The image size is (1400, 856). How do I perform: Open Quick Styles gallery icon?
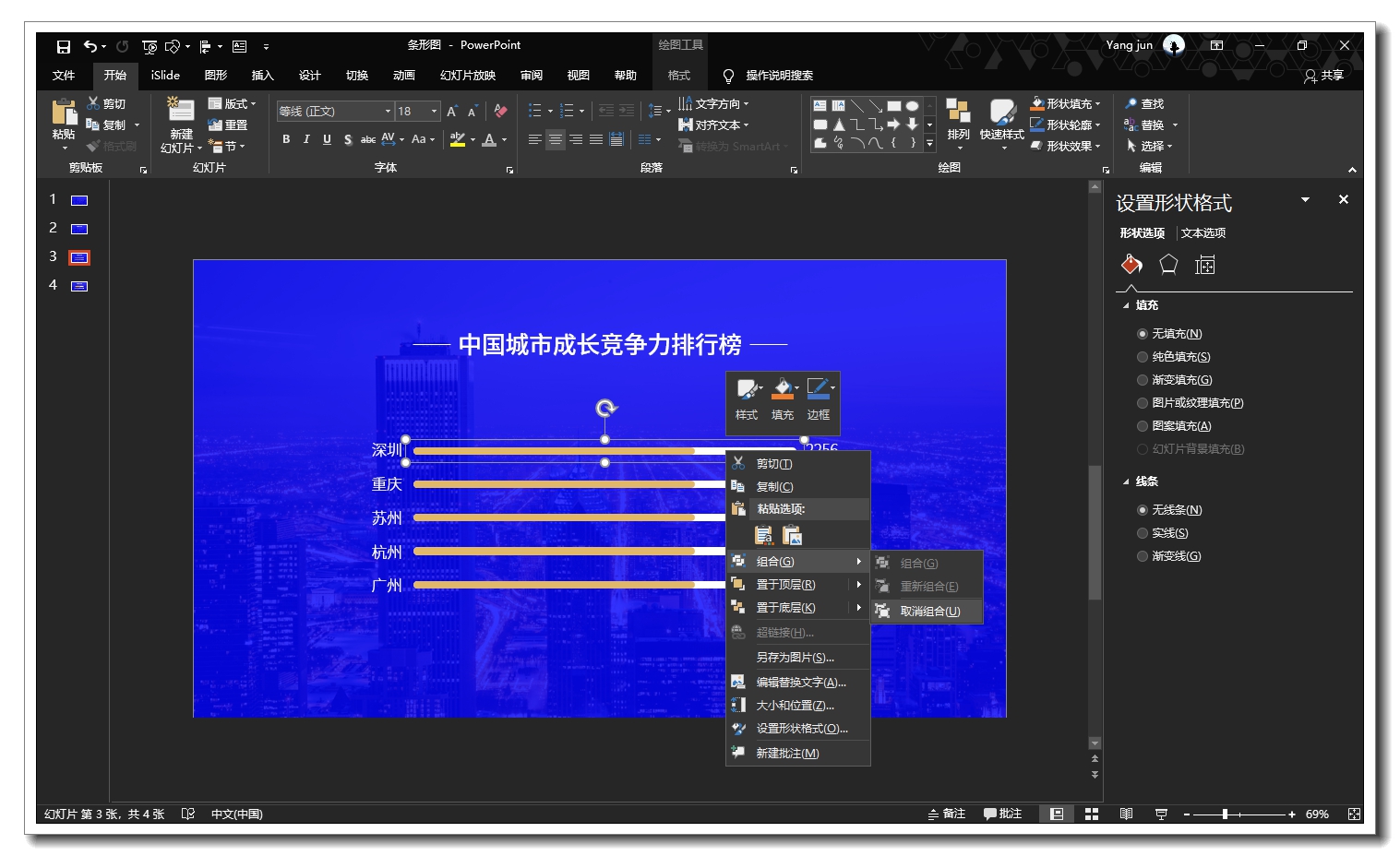coord(1001,111)
